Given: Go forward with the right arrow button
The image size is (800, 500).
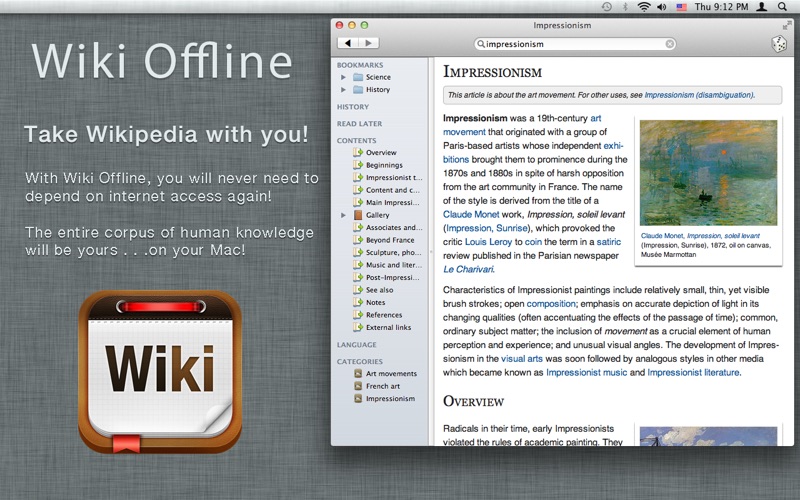Looking at the screenshot, I should (368, 43).
